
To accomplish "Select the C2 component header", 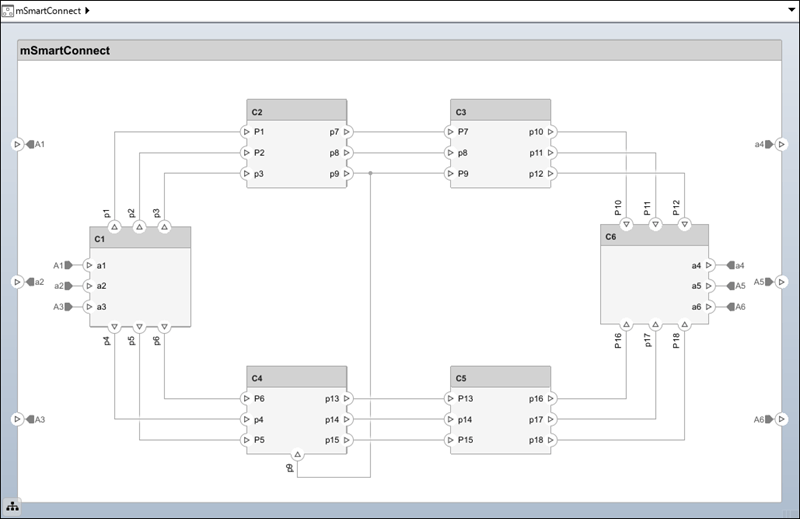I will coord(296,110).
